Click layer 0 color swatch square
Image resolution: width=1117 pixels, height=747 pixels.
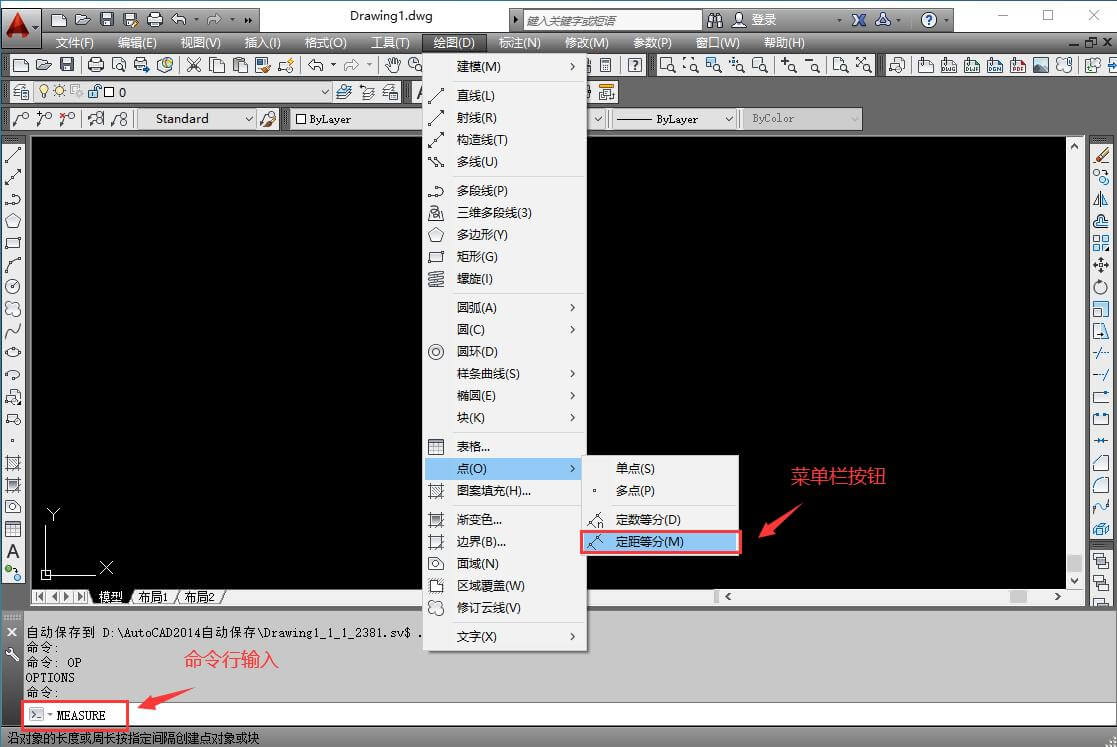109,92
